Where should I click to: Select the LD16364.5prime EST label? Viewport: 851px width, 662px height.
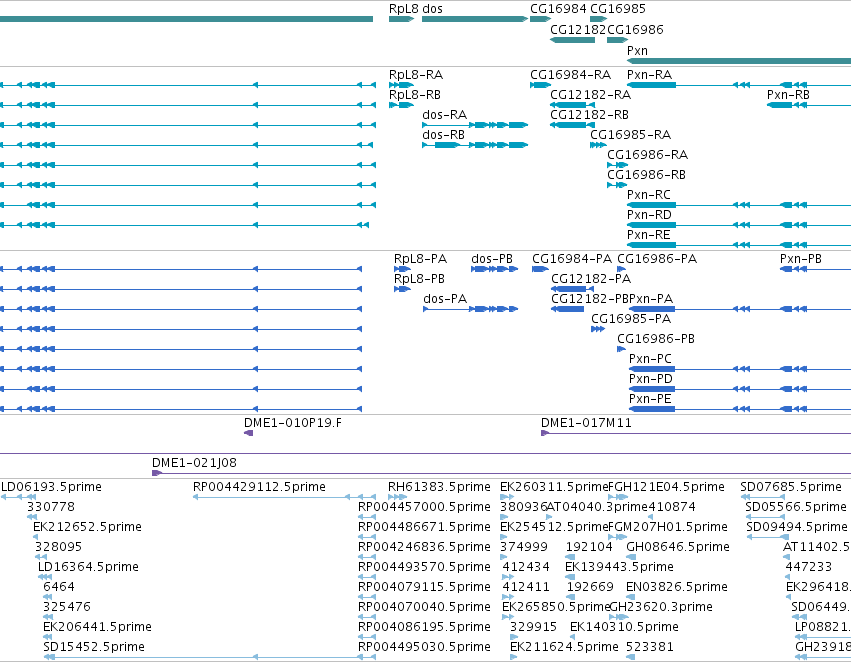click(x=88, y=568)
